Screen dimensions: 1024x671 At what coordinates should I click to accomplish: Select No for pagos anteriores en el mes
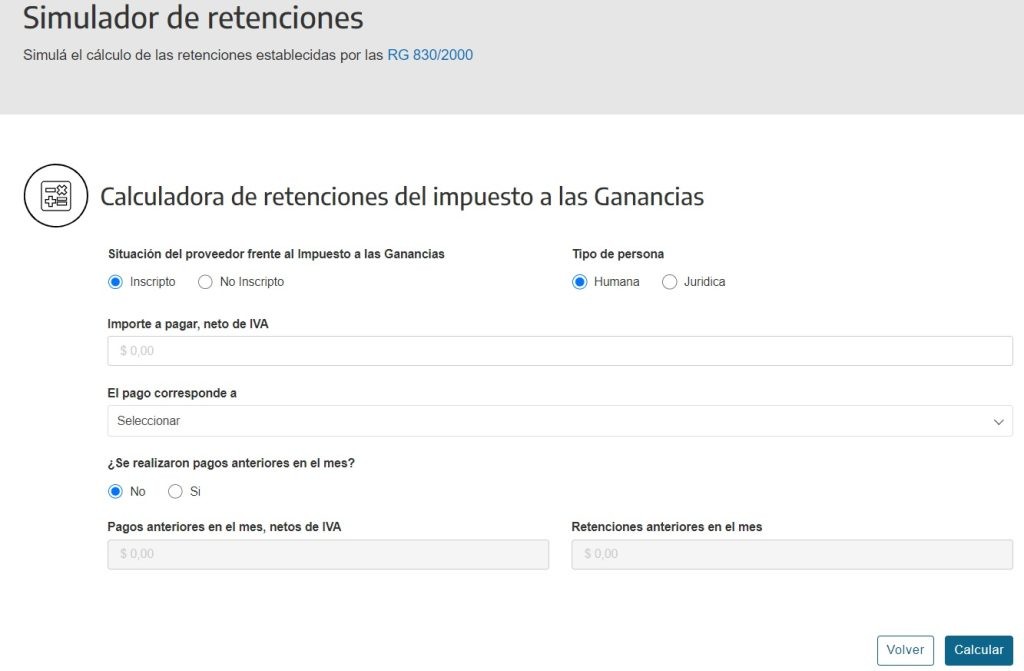pos(115,491)
